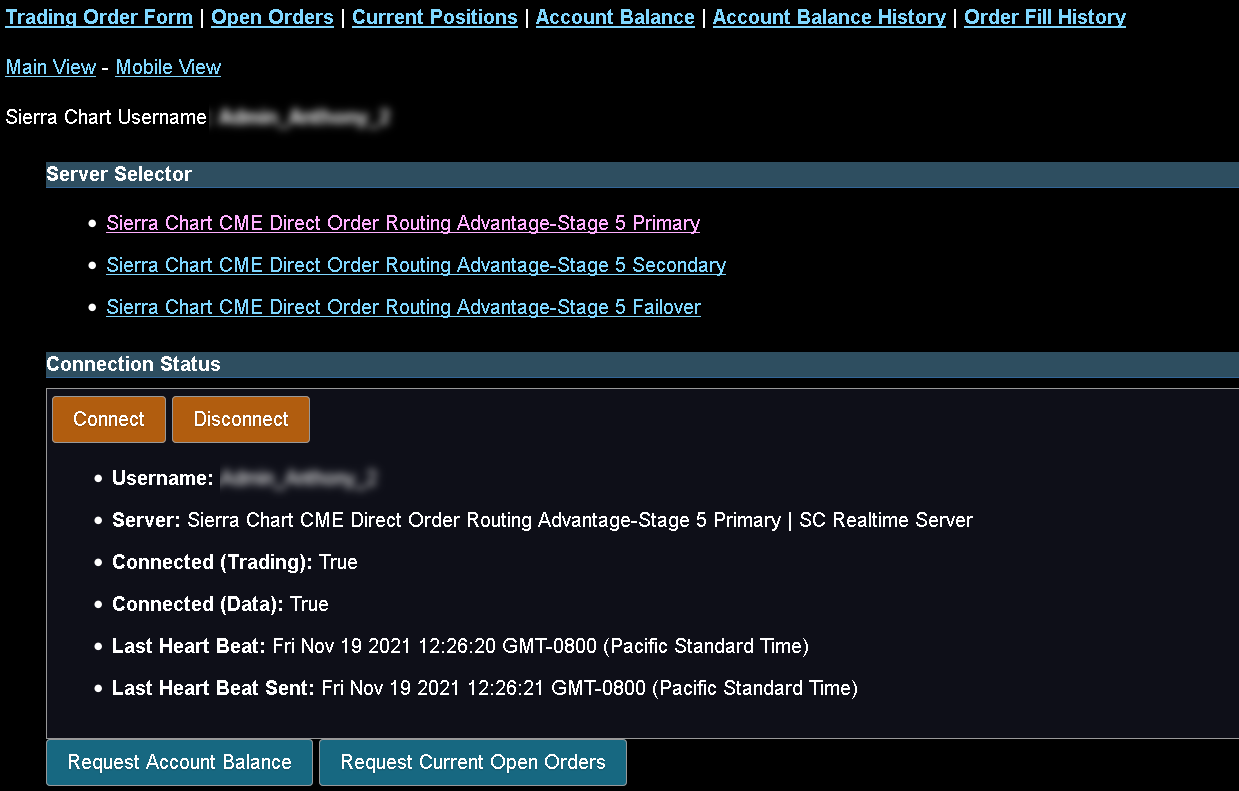Click the orange Disconnect button
This screenshot has height=791, width=1239.
point(241,419)
